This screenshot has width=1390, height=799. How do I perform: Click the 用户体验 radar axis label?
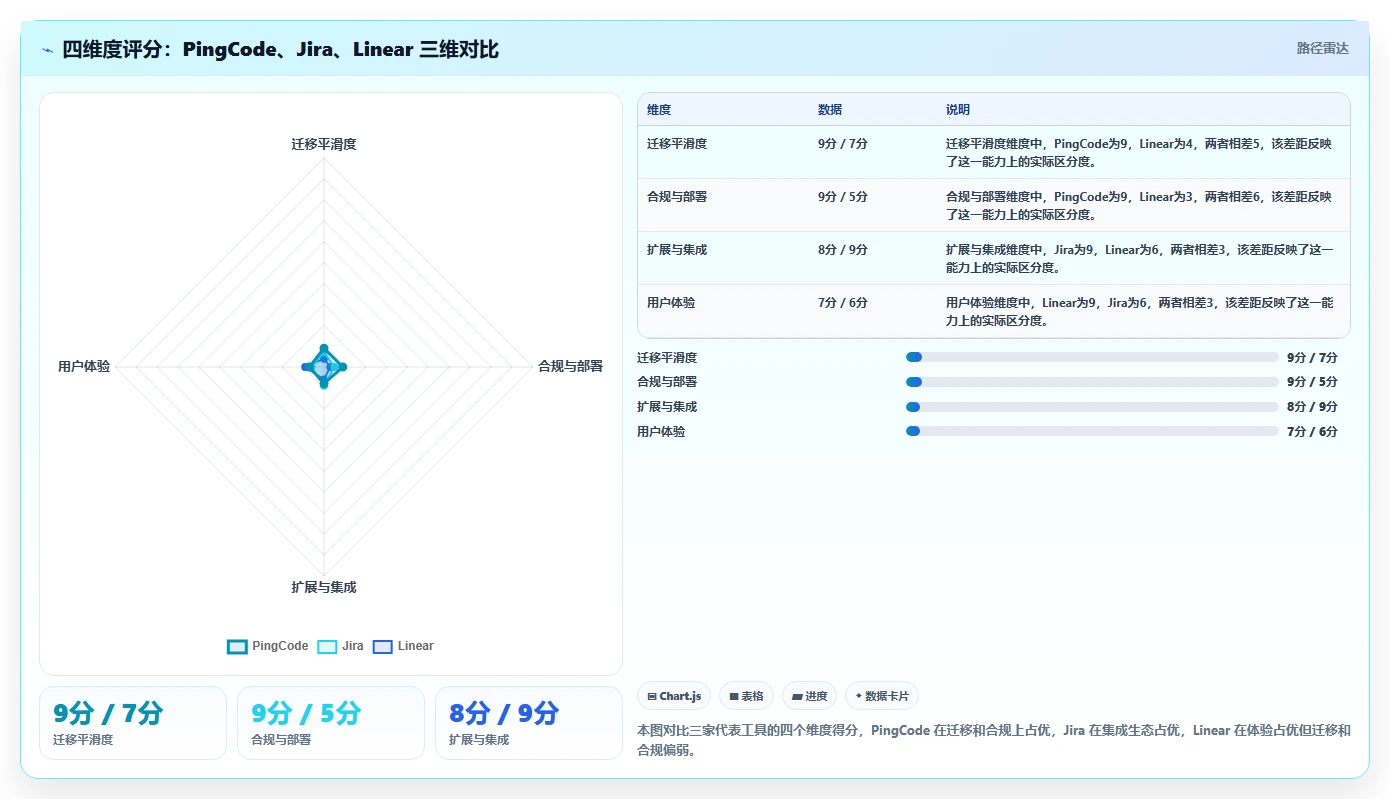pos(84,367)
